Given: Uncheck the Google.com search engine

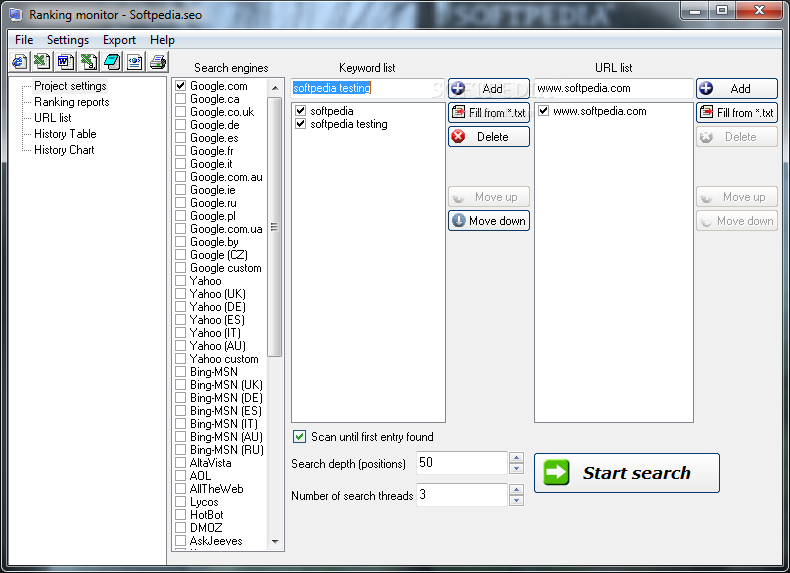Looking at the screenshot, I should (x=180, y=86).
